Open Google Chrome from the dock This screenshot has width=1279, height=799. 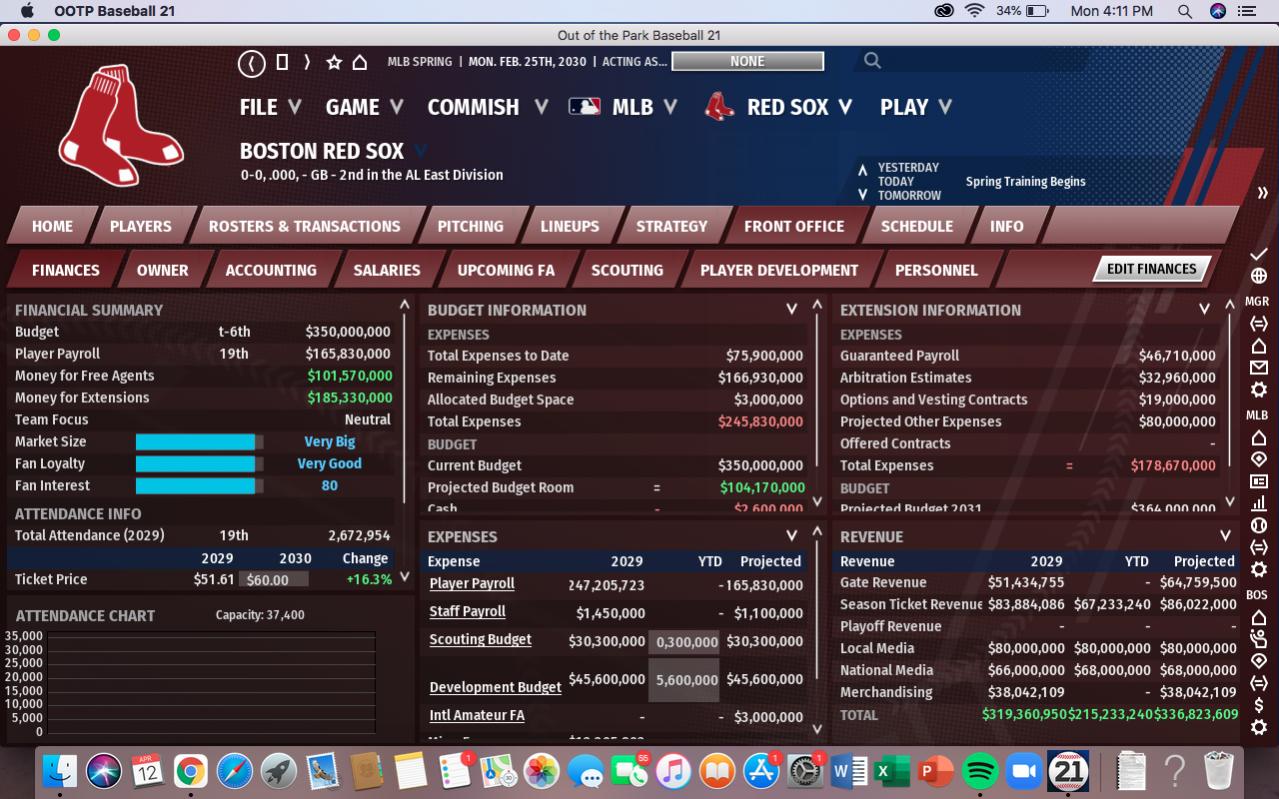click(191, 770)
